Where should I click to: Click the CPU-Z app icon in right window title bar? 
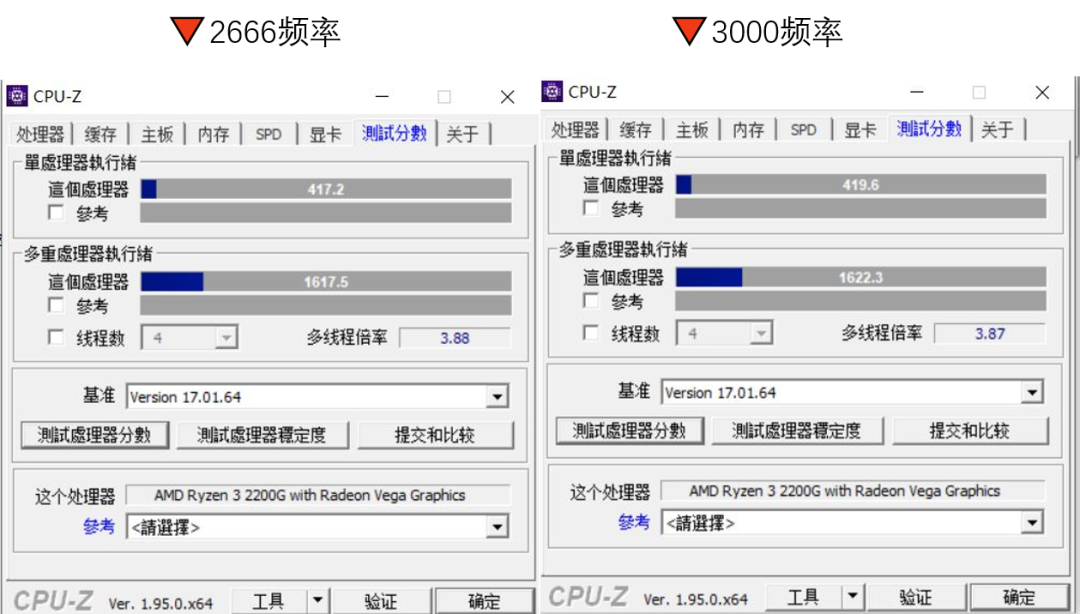tap(552, 91)
